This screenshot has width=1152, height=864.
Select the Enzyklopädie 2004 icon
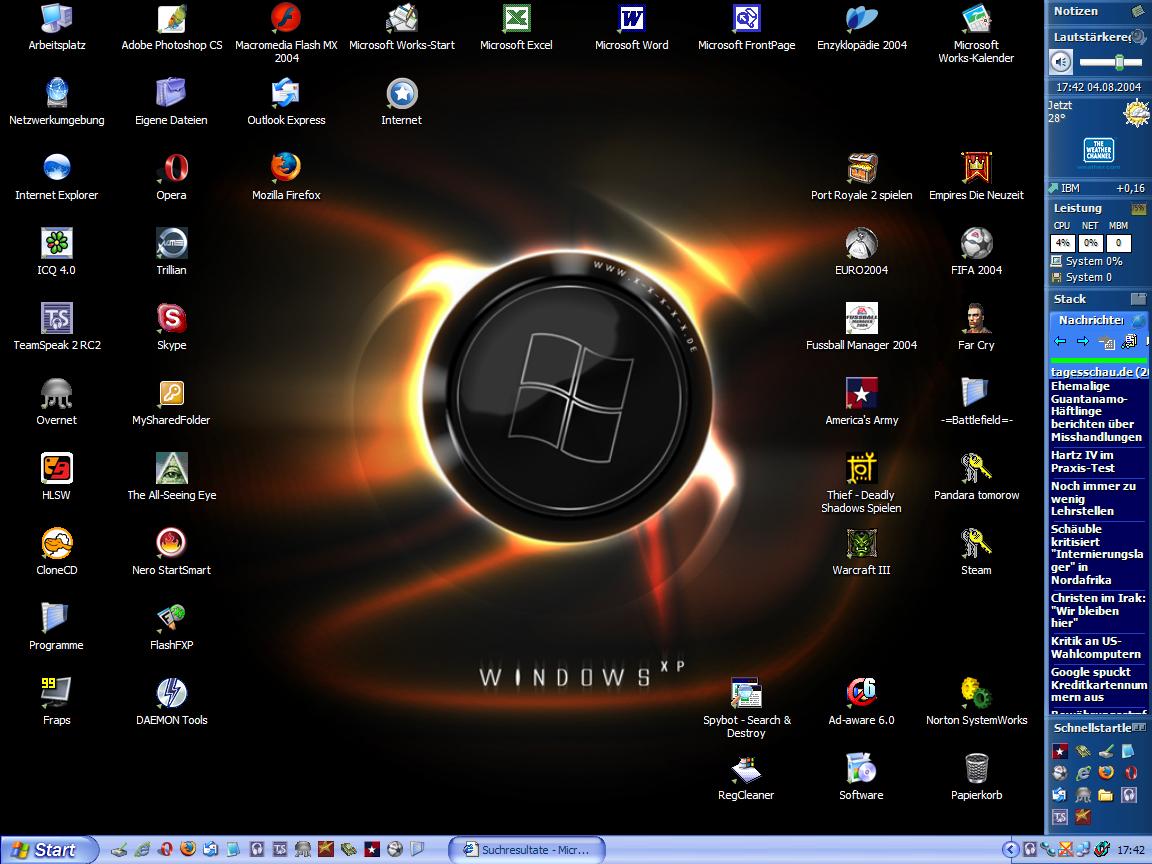click(861, 20)
